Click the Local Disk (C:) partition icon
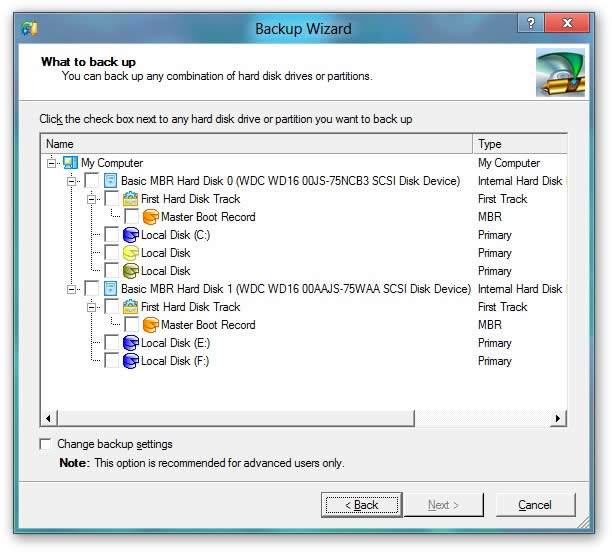Screen dimensions: 612x553 [x=130, y=235]
